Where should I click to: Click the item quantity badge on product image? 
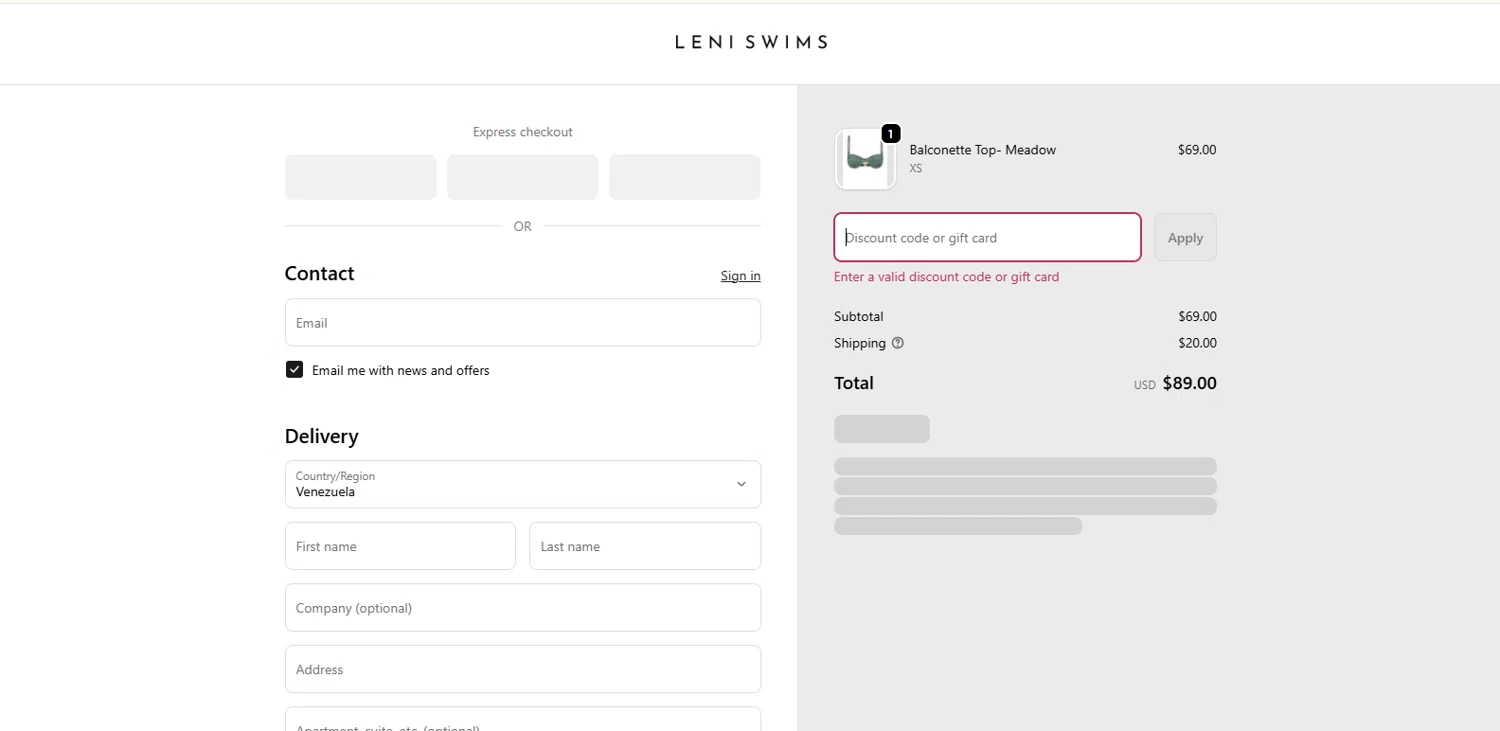point(890,133)
